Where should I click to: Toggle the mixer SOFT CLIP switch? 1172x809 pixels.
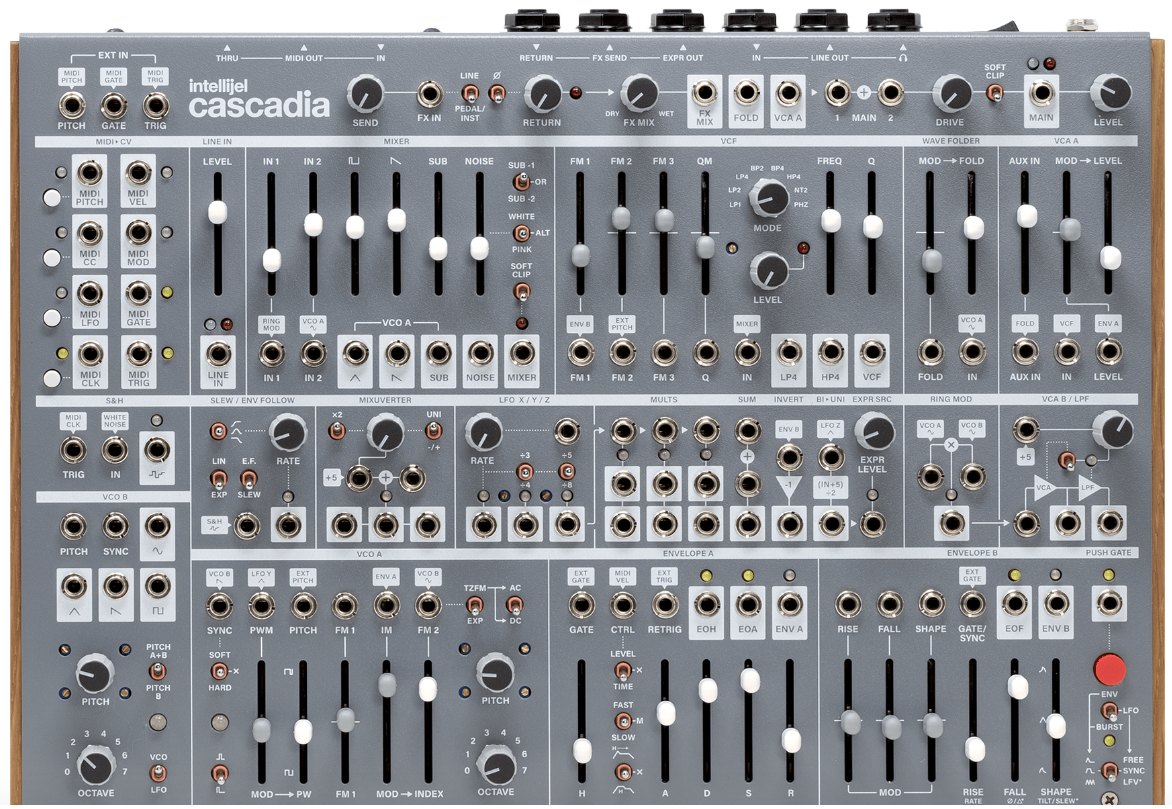(522, 292)
